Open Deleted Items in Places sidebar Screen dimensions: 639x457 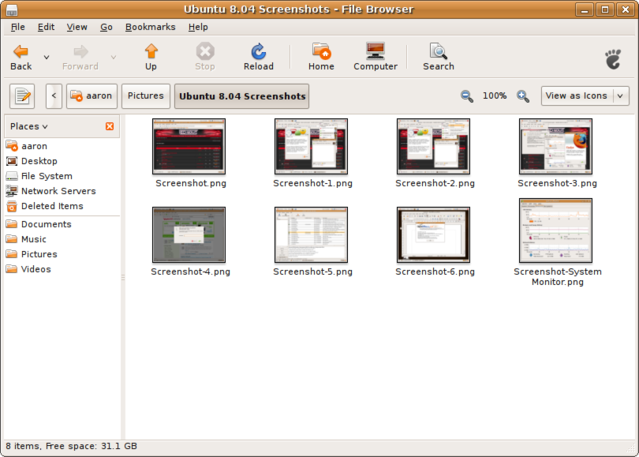pos(62,206)
